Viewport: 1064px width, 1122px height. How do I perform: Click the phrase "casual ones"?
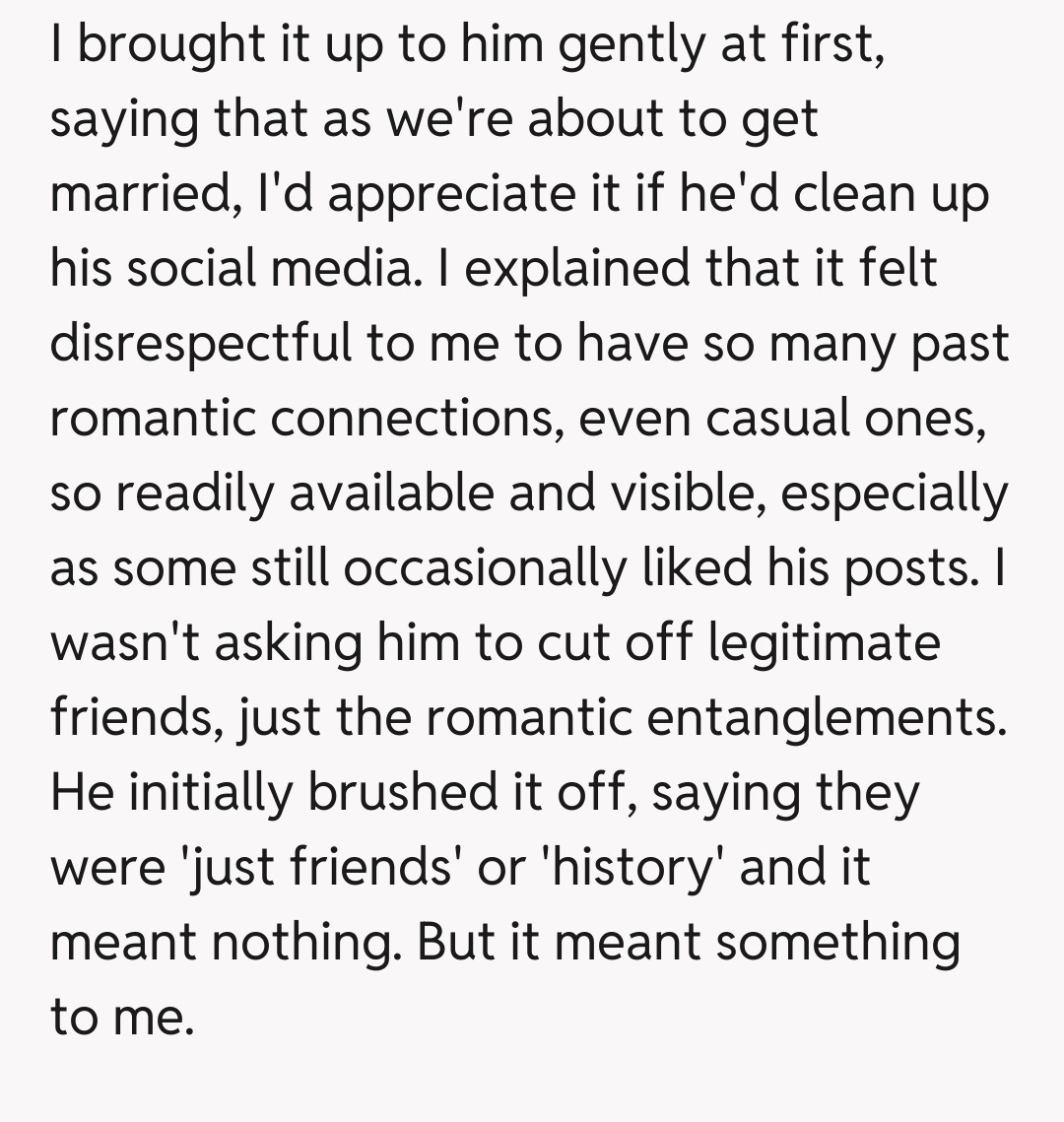846,418
